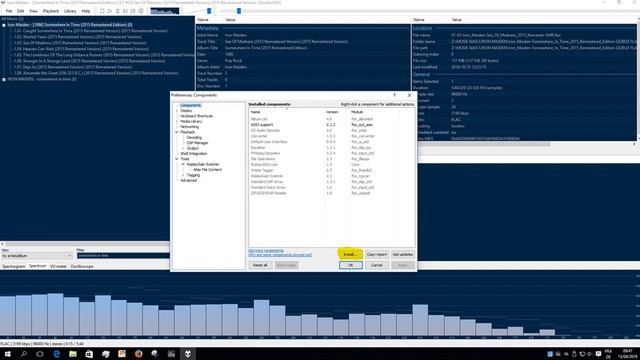Select the ASIO support component row
Screen dimensions: 640x360
[331, 124]
